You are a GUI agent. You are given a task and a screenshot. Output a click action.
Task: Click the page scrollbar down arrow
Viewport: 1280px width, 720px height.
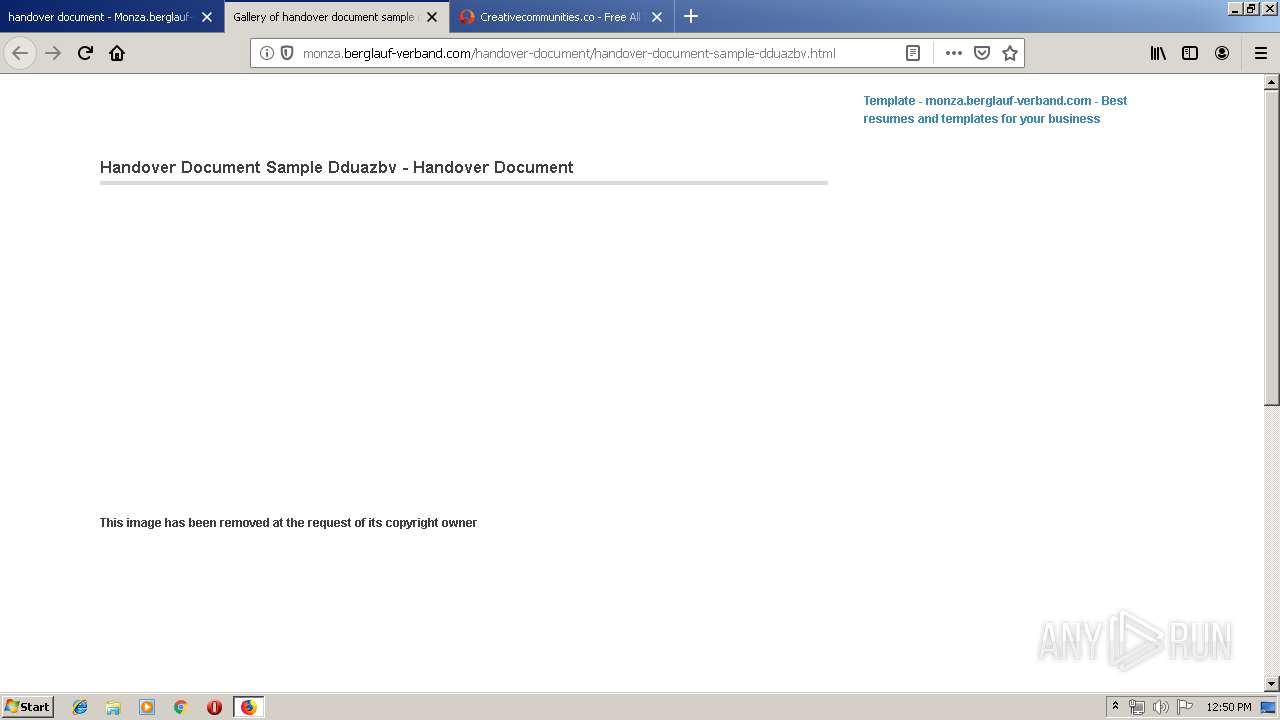pos(1272,684)
